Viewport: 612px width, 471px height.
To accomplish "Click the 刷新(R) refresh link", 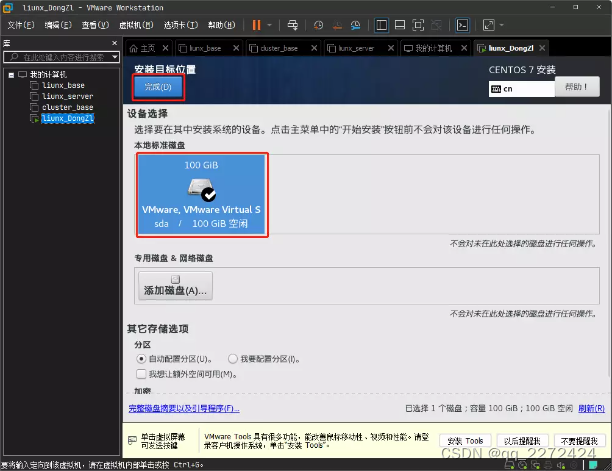I will coord(591,409).
